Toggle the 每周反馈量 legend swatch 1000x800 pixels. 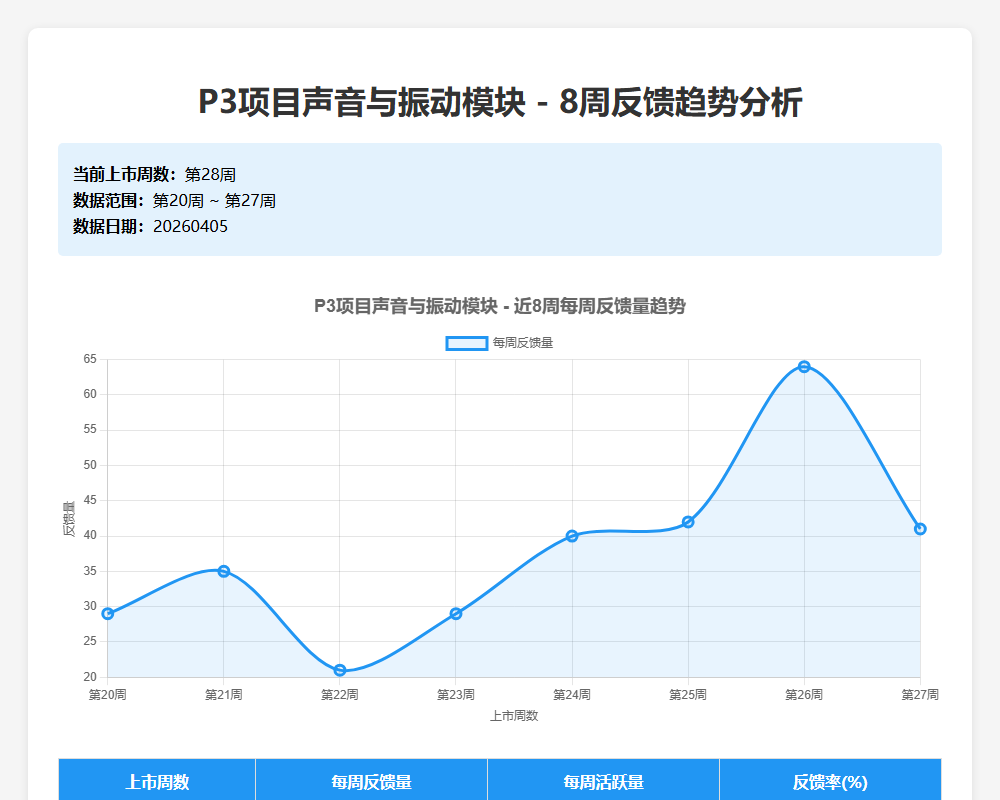tap(467, 343)
